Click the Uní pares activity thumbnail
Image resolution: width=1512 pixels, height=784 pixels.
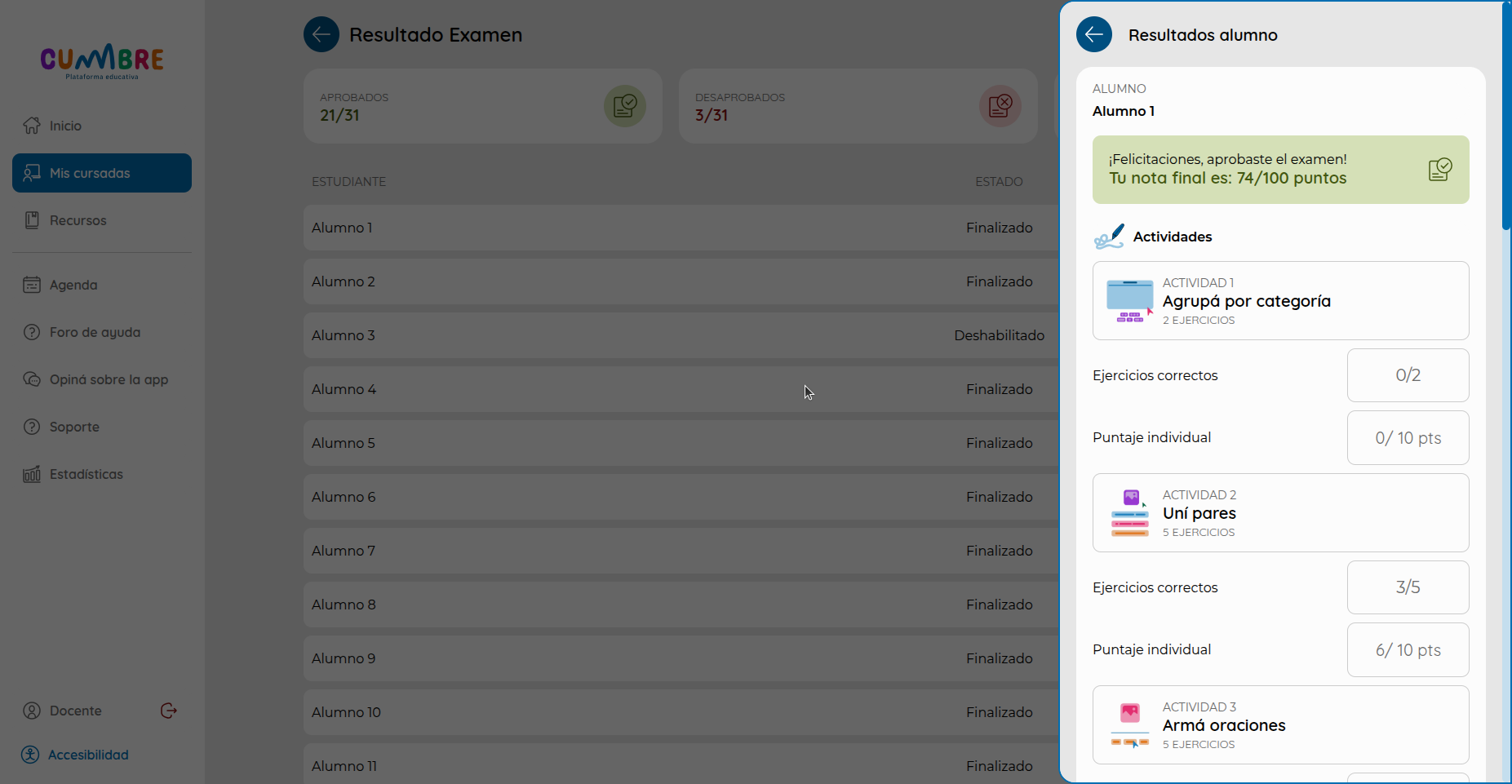click(x=1130, y=513)
